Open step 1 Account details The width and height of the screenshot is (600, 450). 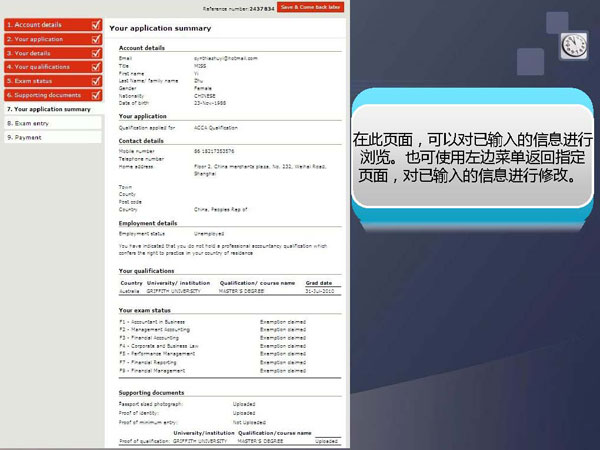point(40,24)
